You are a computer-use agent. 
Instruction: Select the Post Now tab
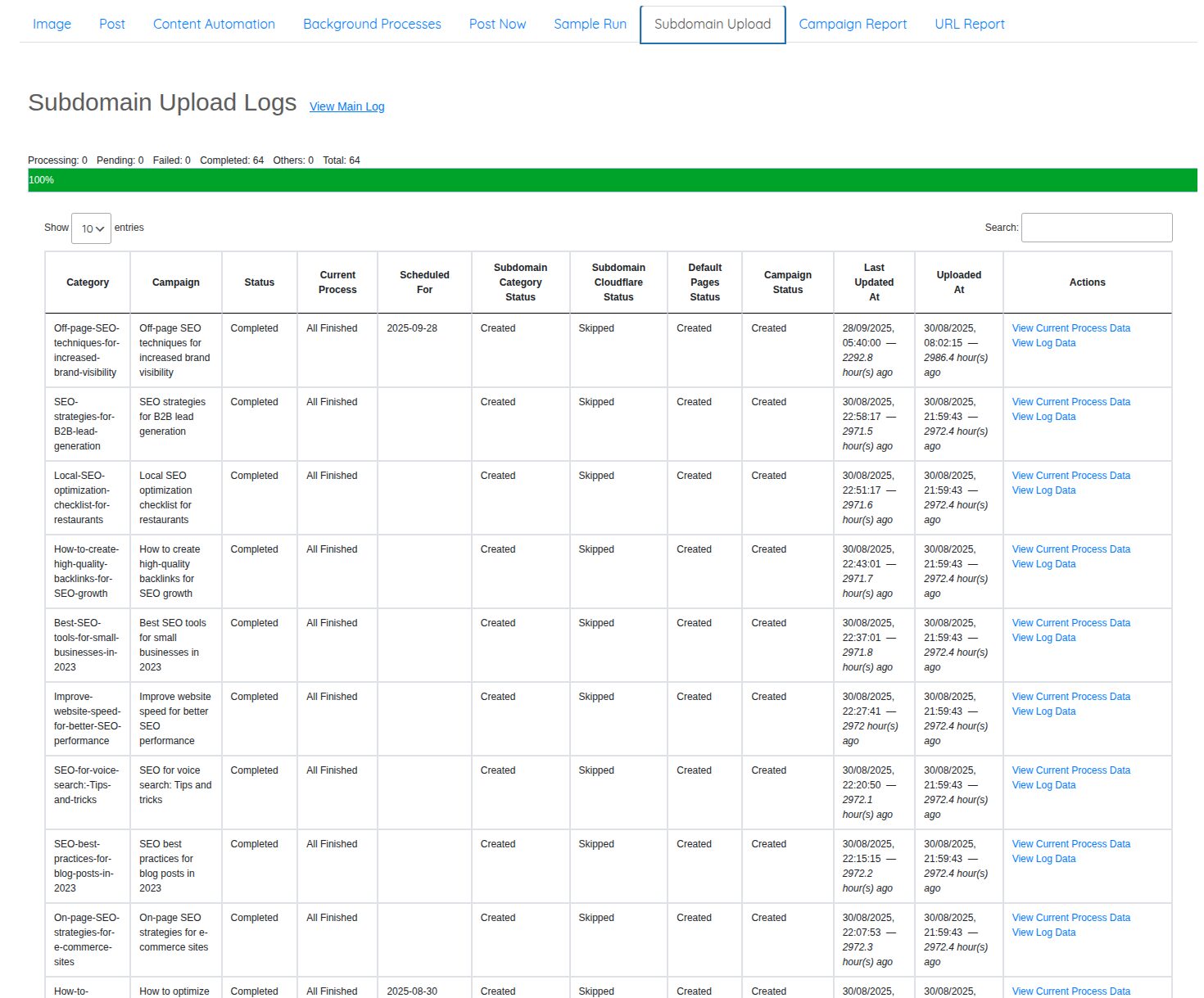click(x=497, y=24)
